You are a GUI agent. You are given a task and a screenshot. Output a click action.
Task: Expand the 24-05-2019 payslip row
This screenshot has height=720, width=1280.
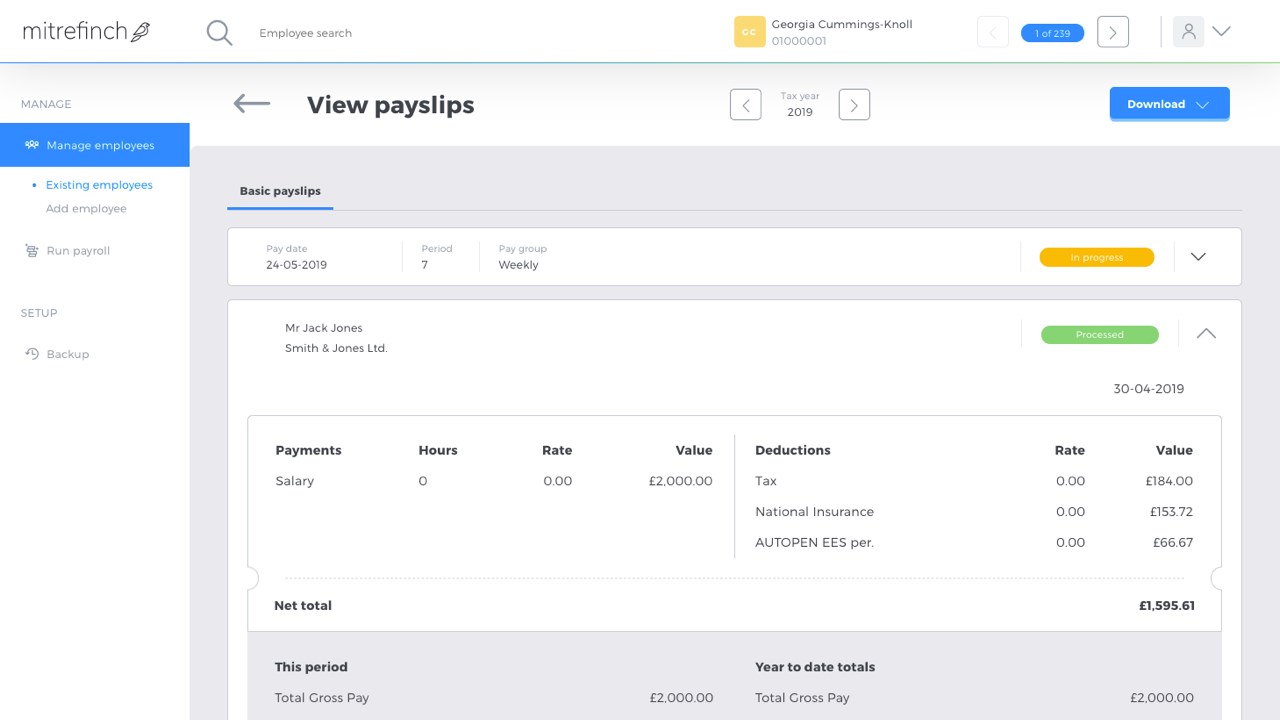[x=1198, y=257]
